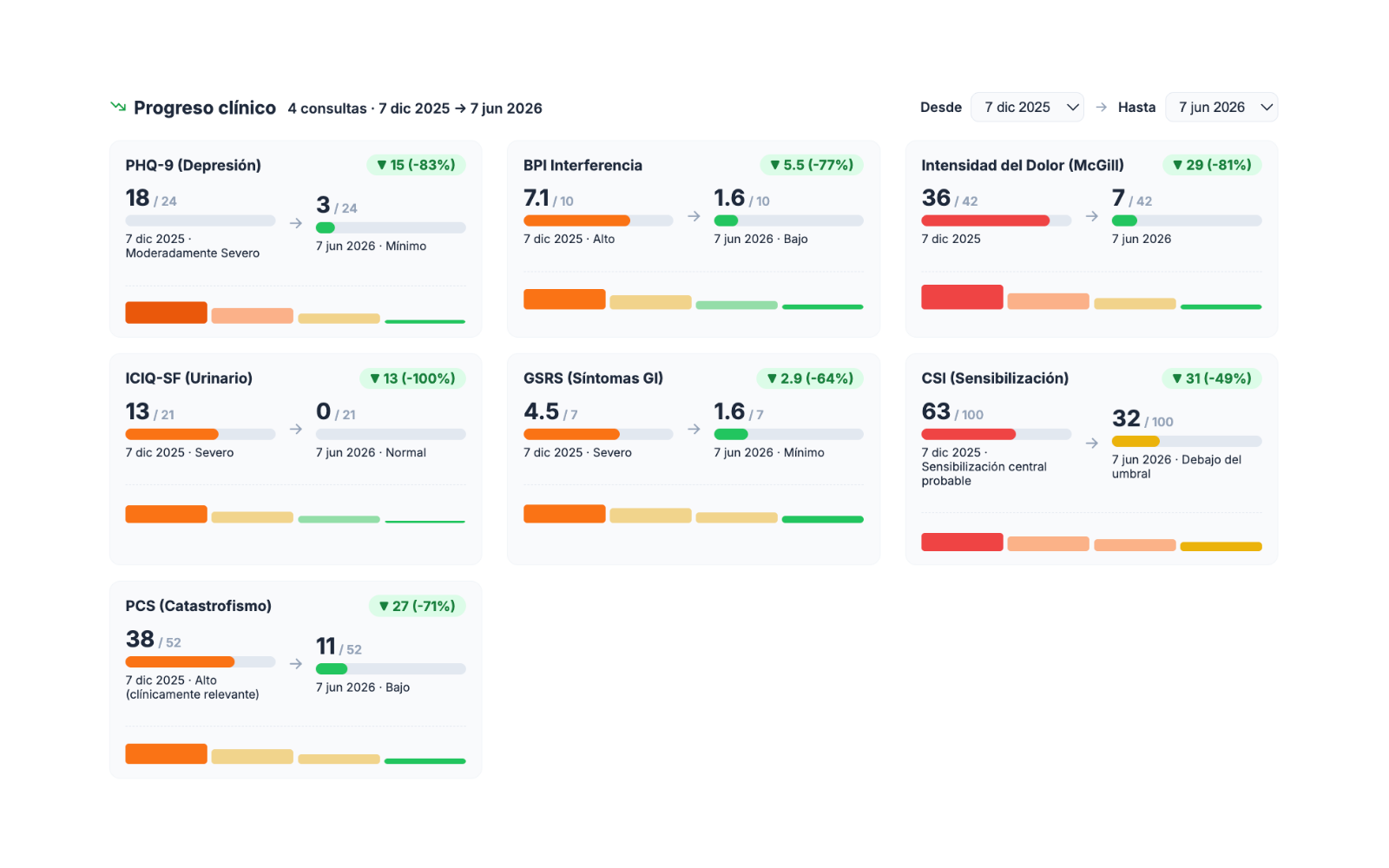Click the PCS badge 27 (-71%)
Screen dimensions: 1389x868
417,606
